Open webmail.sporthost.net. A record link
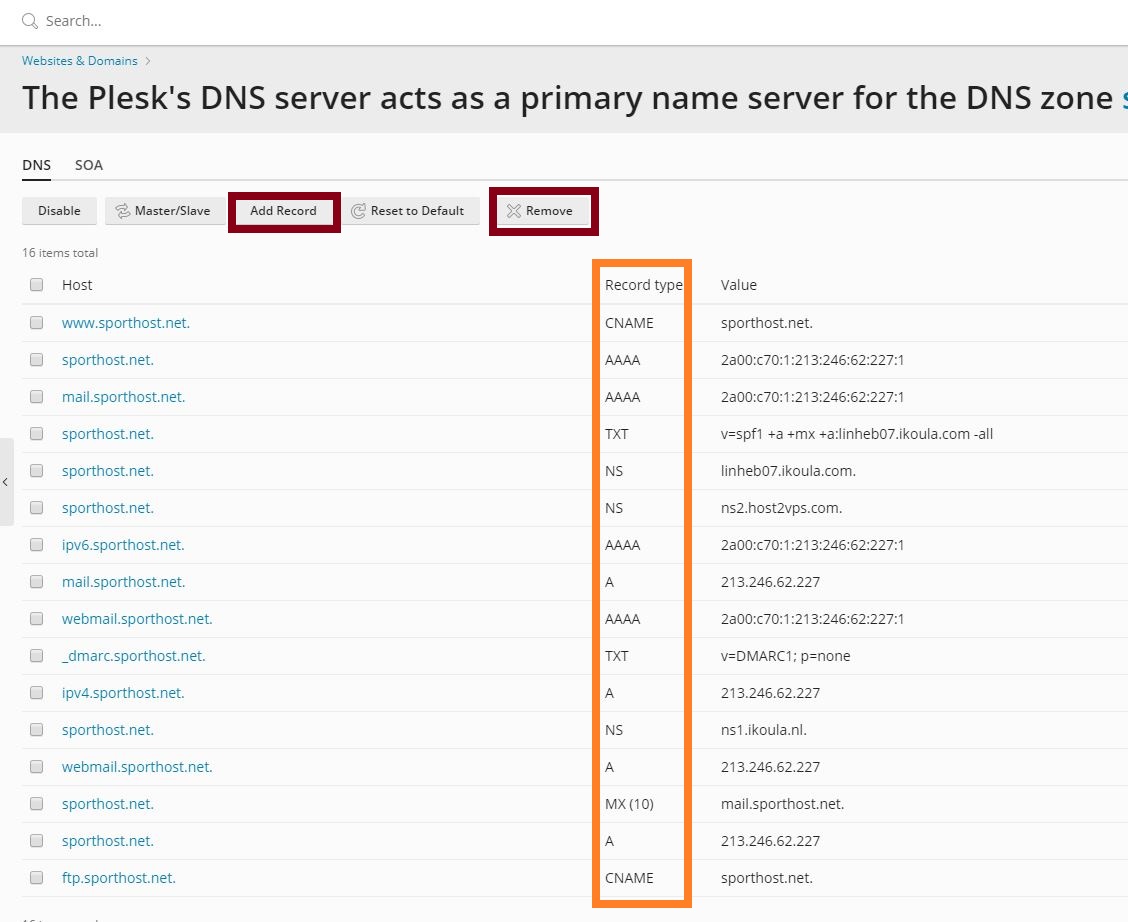Screen dimensions: 1128x922 click(137, 767)
